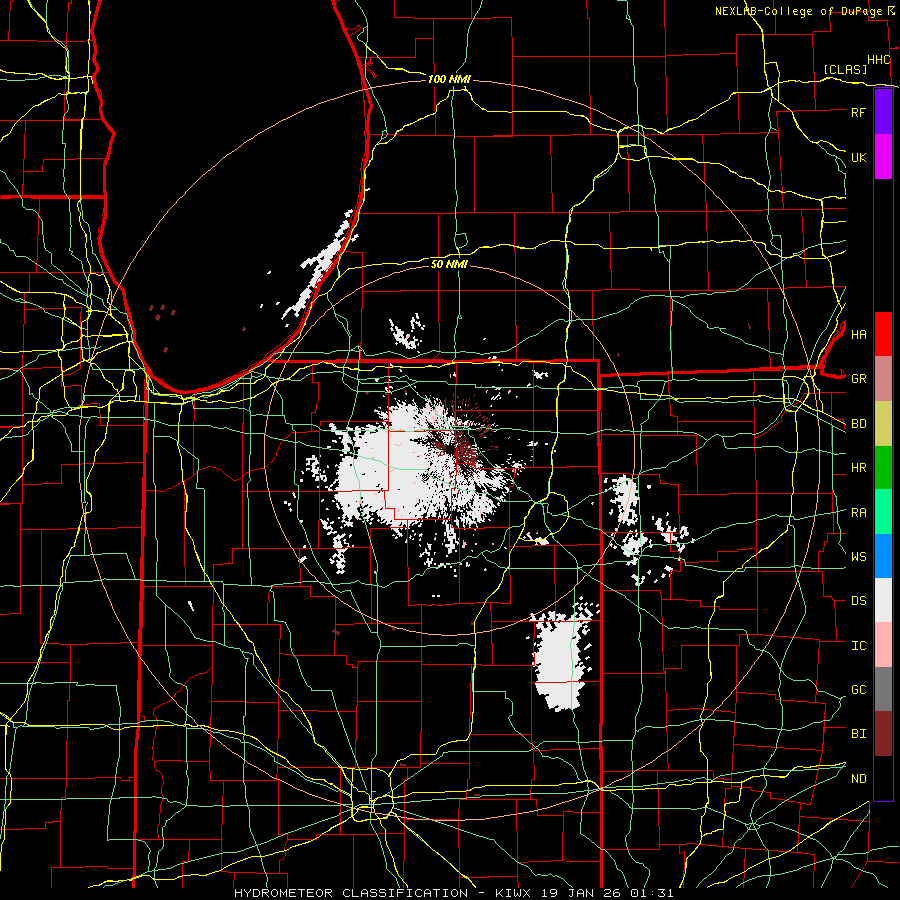This screenshot has height=900, width=900.
Task: Click the [CLAS] unit label
Action: [845, 69]
